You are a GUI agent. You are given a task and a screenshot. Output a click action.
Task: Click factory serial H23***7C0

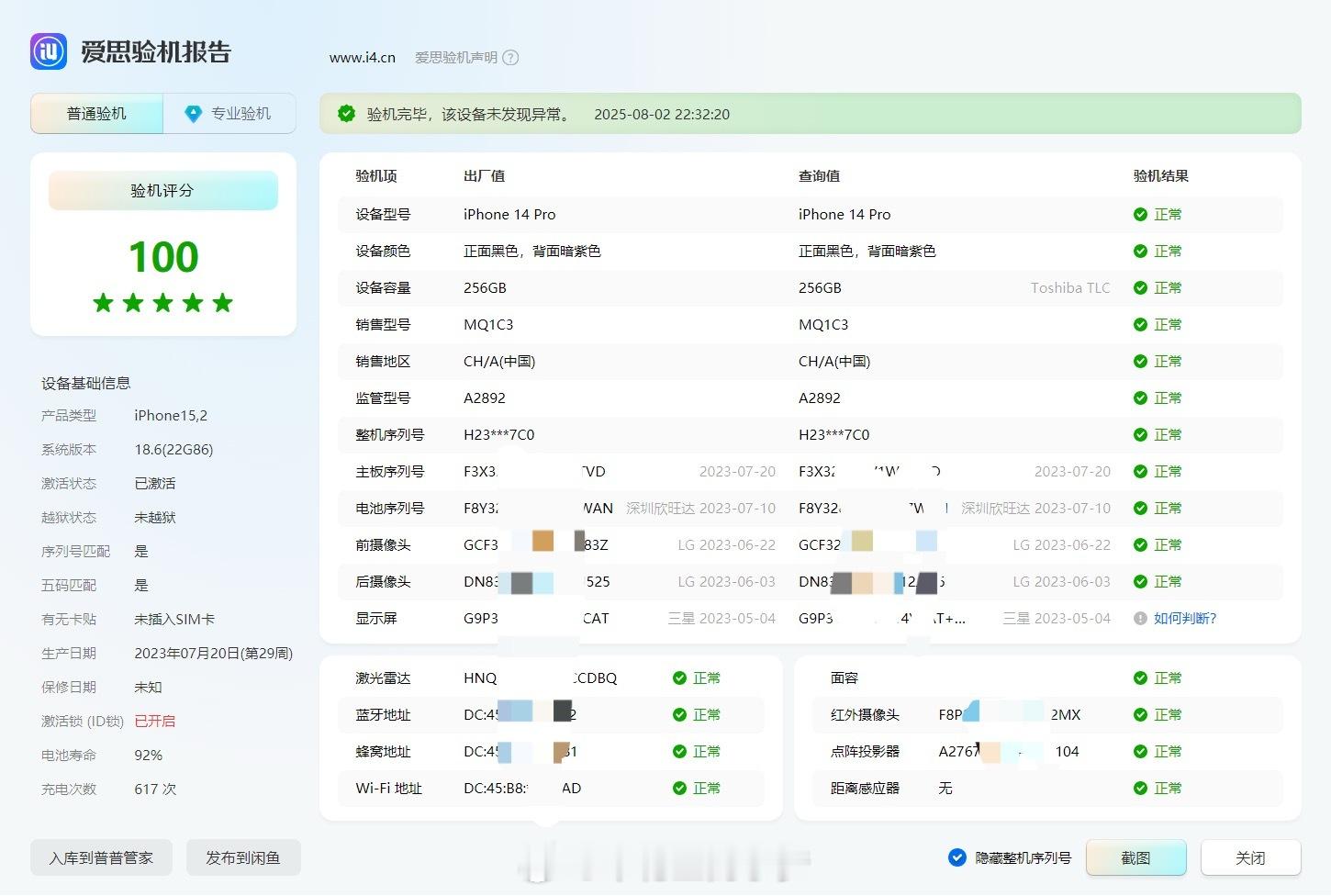coord(498,435)
